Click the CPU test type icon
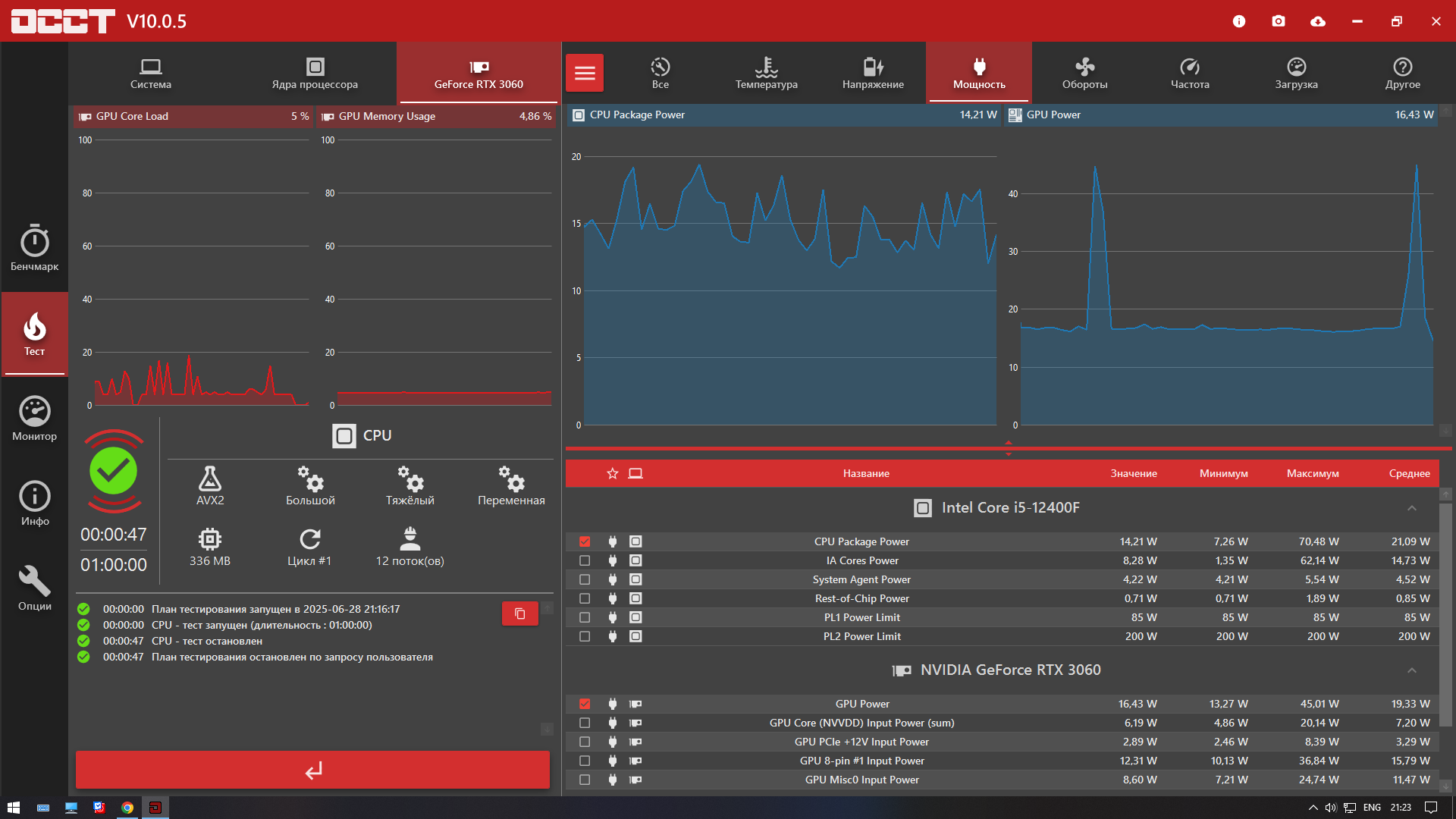 (344, 435)
